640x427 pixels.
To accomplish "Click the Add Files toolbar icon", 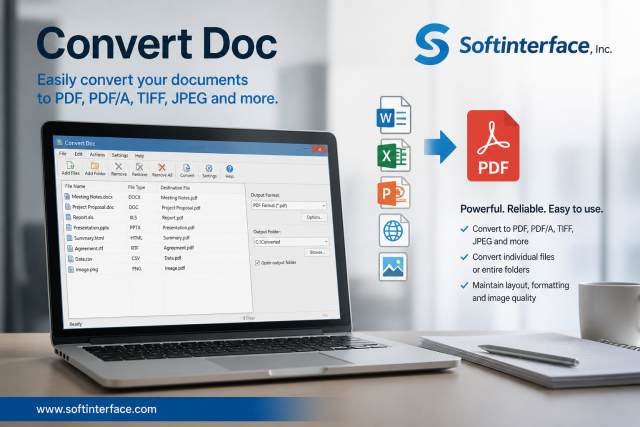I will point(70,165).
